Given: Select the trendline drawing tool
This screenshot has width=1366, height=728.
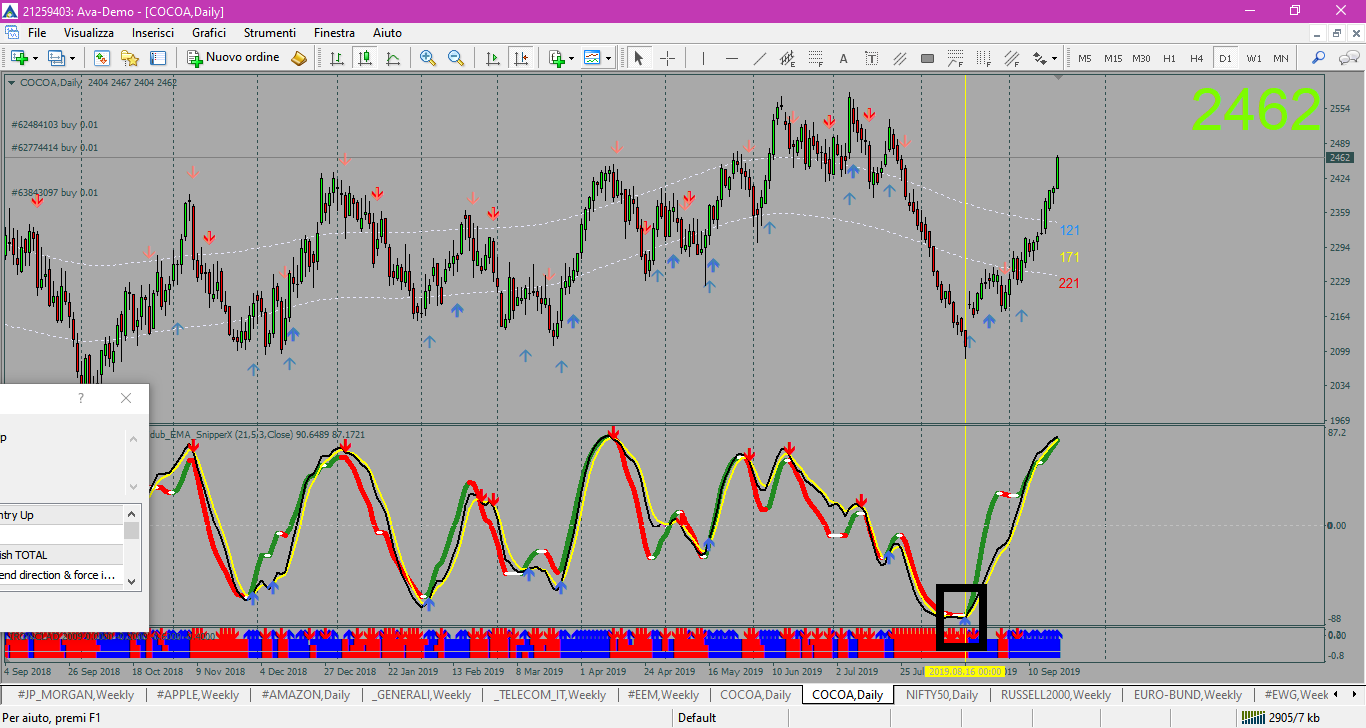Looking at the screenshot, I should click(760, 58).
